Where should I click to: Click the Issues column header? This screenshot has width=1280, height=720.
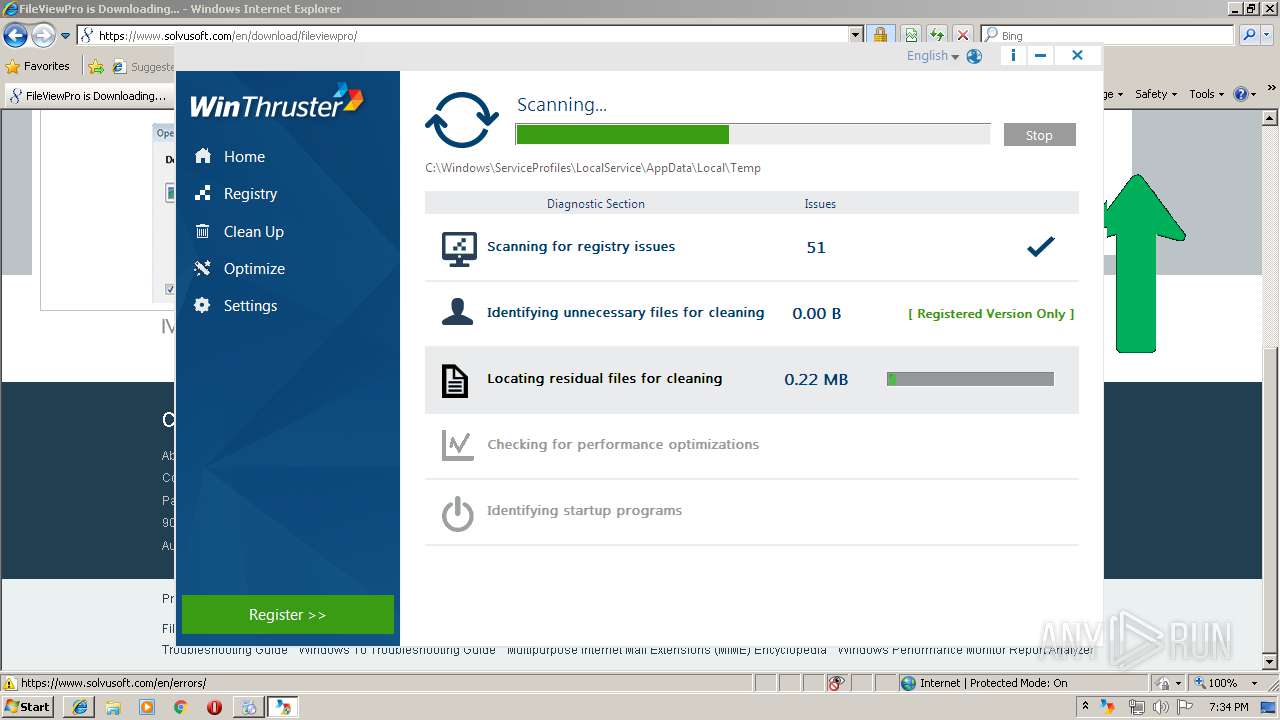(x=820, y=203)
